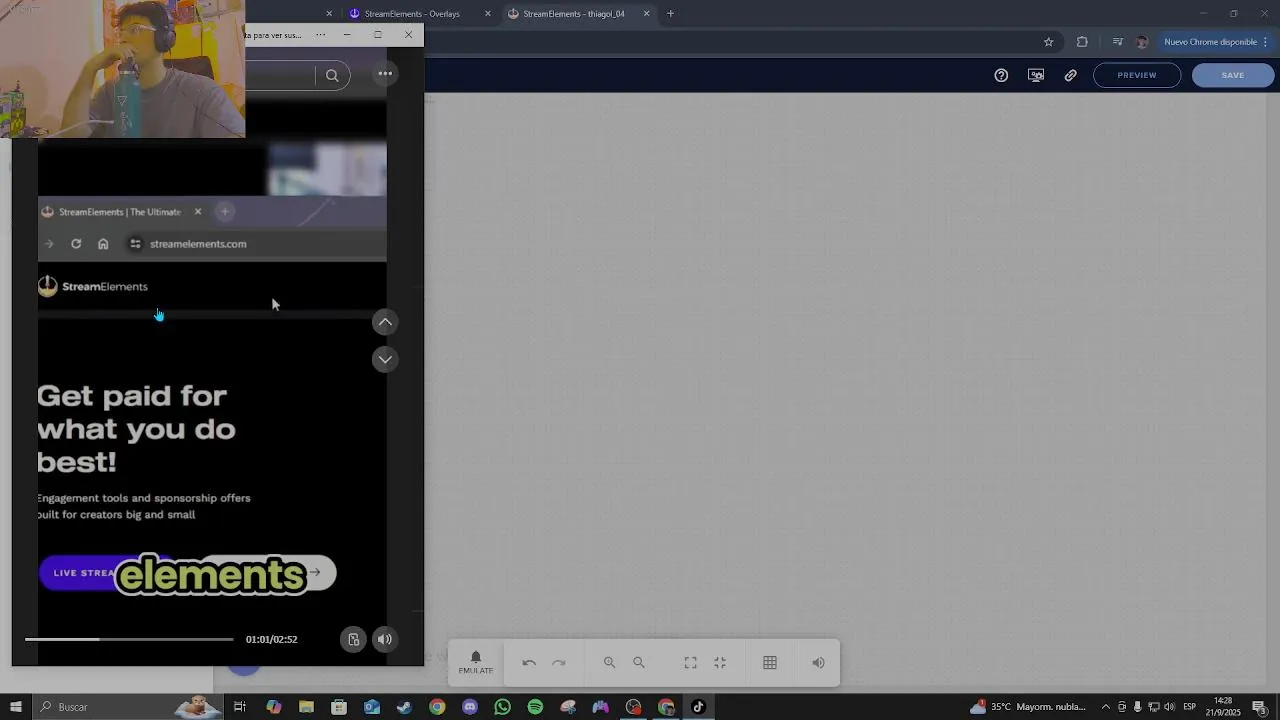Viewport: 1280px width, 720px height.
Task: Open the Chrome extensions puzzle icon
Action: (x=1082, y=42)
